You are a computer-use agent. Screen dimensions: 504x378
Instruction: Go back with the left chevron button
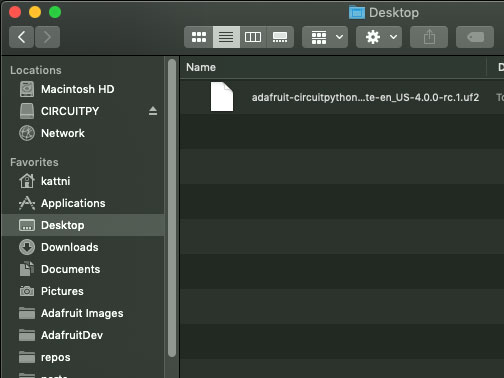pos(21,37)
